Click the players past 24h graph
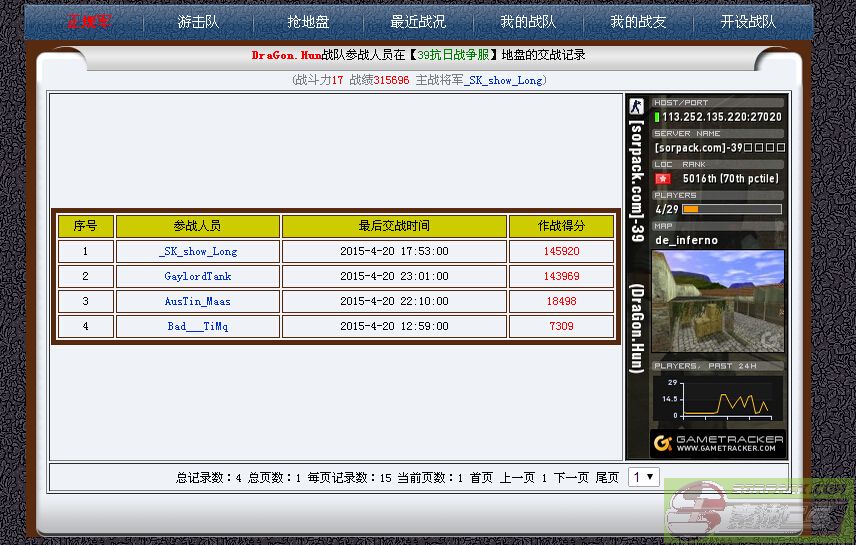Viewport: 856px width, 545px height. click(x=717, y=399)
